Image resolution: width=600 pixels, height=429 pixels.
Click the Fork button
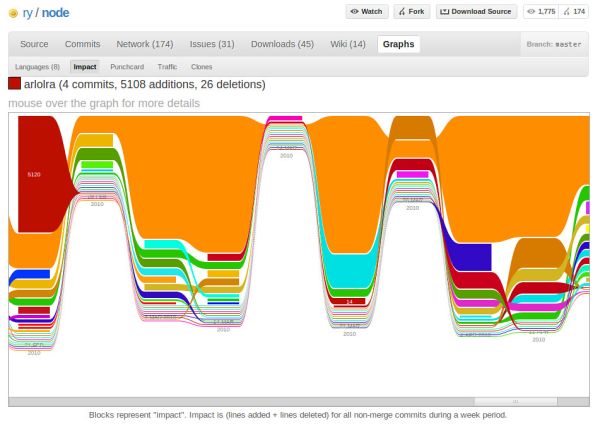(412, 11)
